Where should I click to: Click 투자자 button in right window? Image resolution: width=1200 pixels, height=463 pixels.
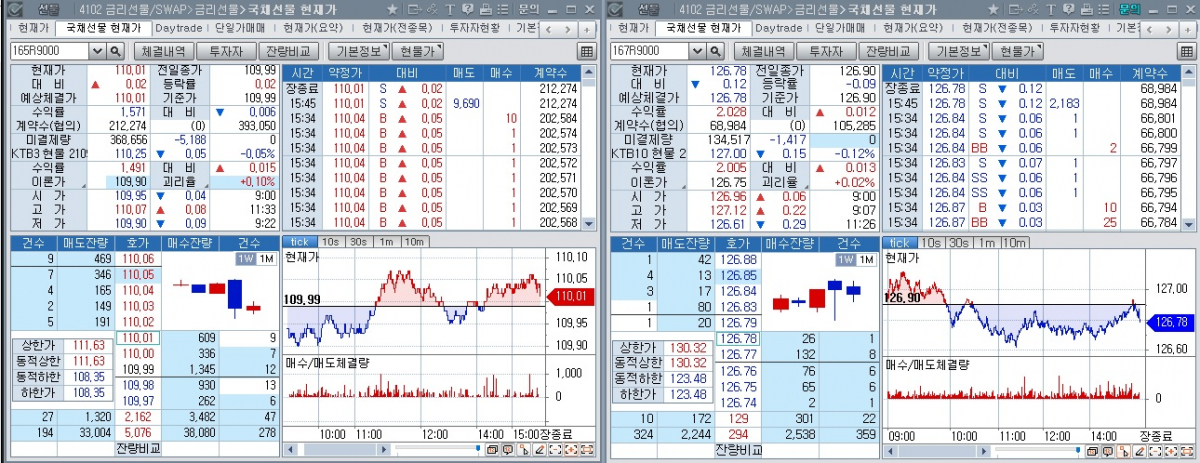tap(827, 51)
